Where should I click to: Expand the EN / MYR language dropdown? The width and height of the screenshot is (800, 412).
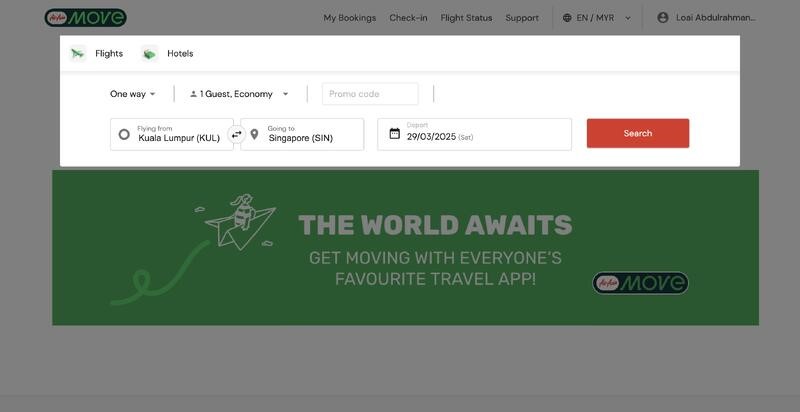[x=597, y=18]
